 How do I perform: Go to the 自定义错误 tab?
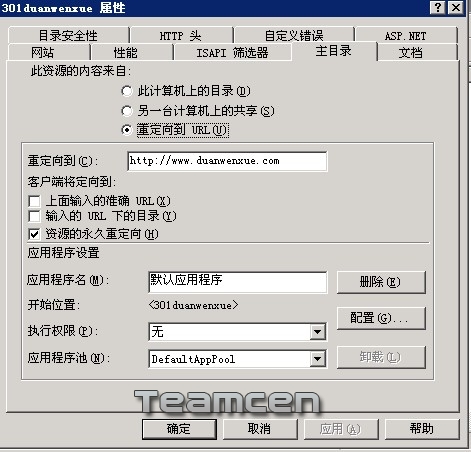coord(294,35)
